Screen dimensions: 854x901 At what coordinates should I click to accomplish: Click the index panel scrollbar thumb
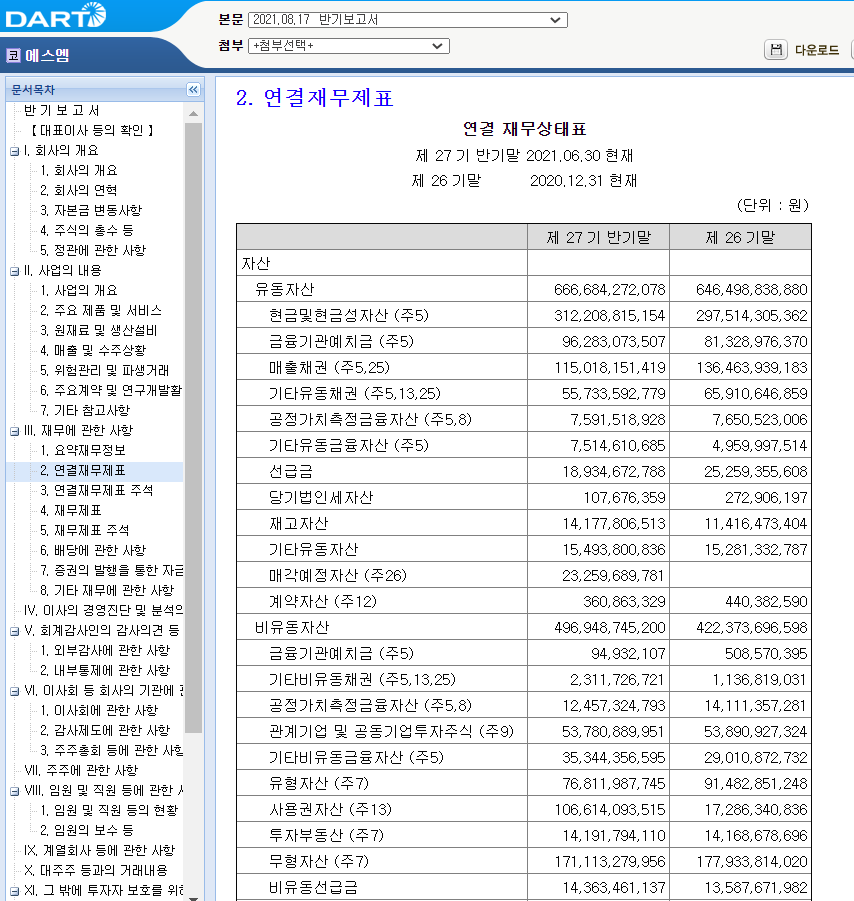pyautogui.click(x=194, y=428)
